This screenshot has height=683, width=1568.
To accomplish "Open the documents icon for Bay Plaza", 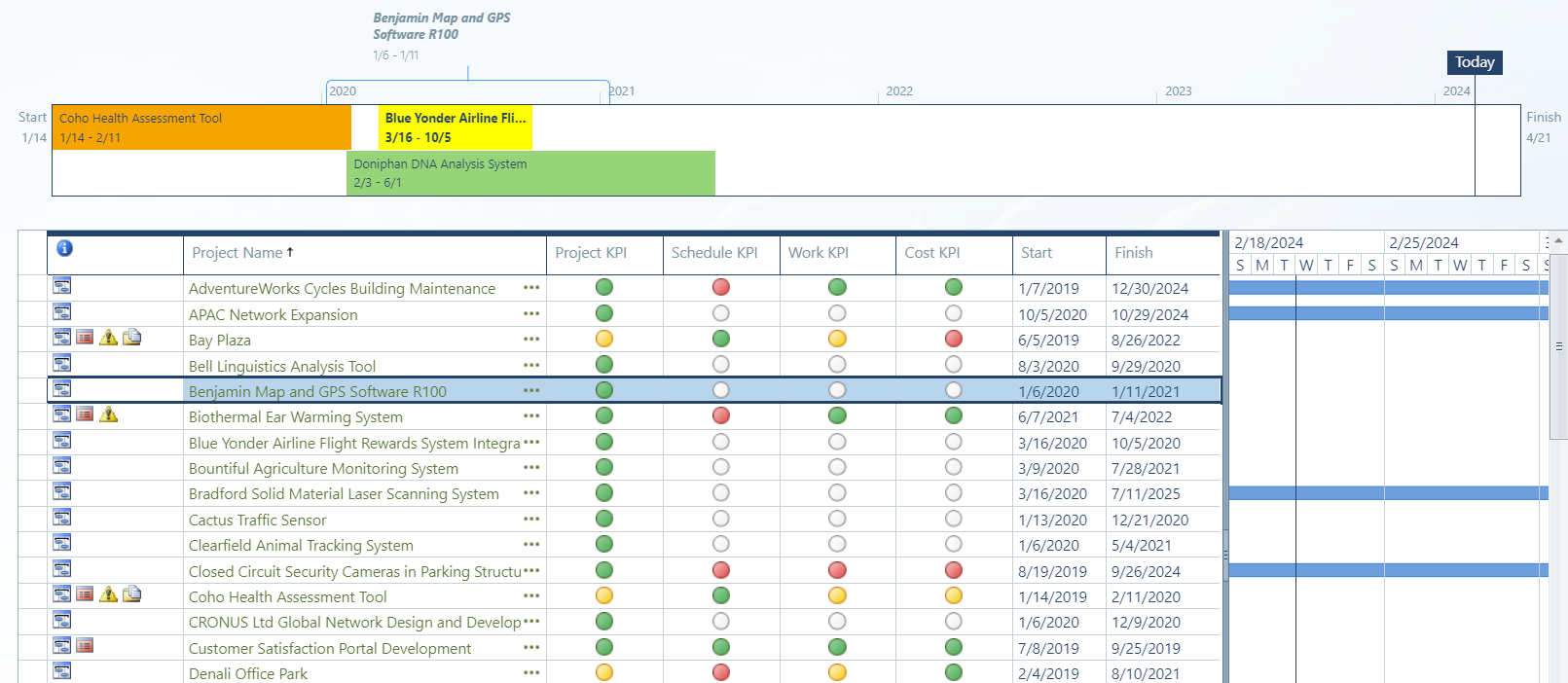I will click(132, 338).
